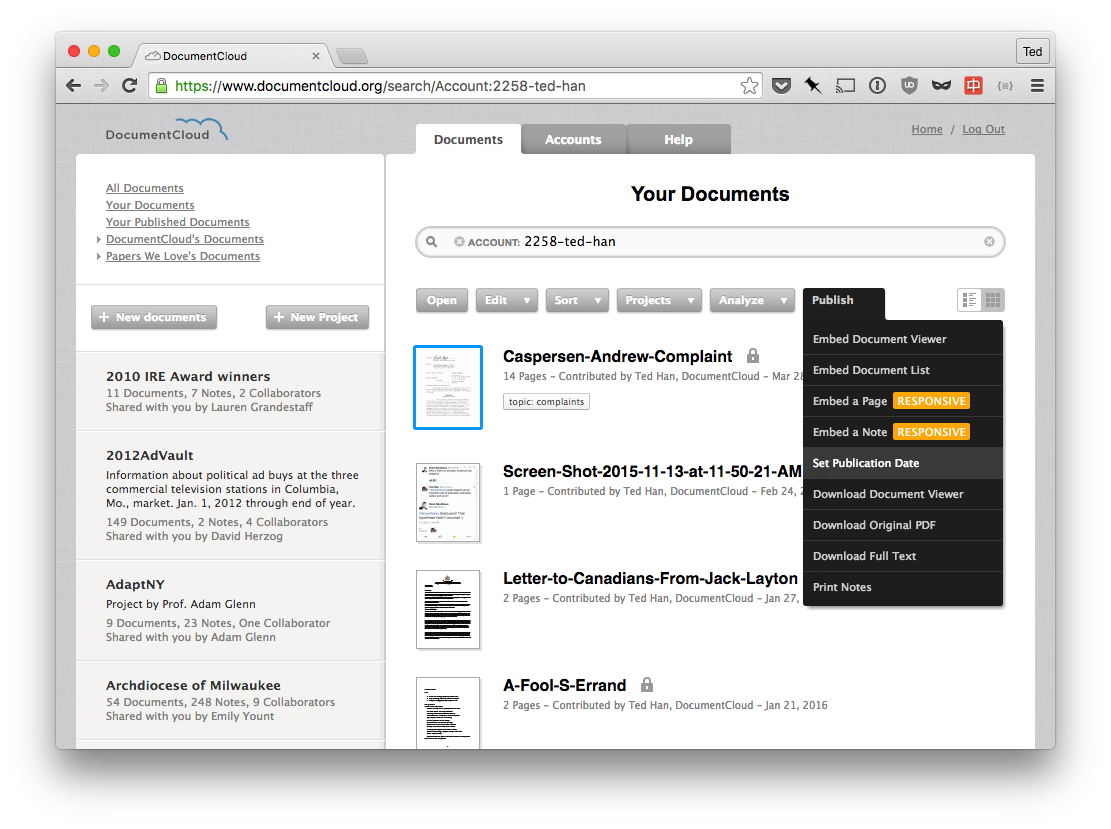The height and width of the screenshot is (829, 1111).
Task: Open the Projects dropdown menu
Action: click(x=659, y=300)
